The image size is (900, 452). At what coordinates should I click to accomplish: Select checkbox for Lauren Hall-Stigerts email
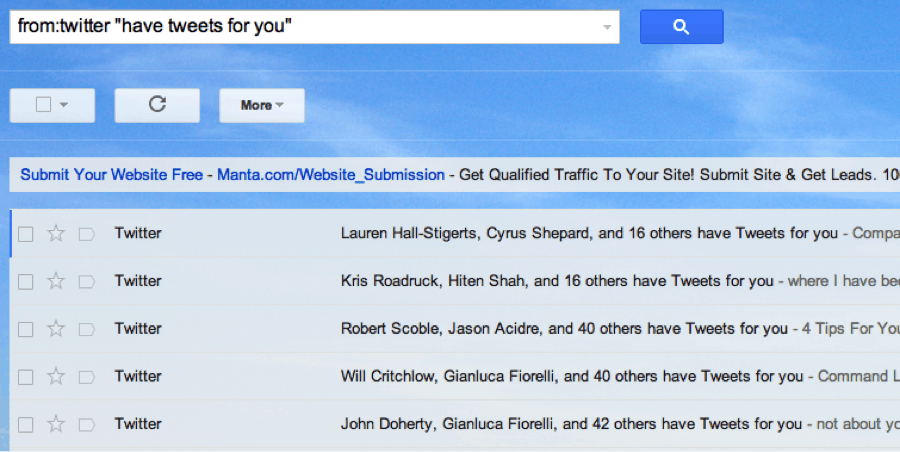25,234
